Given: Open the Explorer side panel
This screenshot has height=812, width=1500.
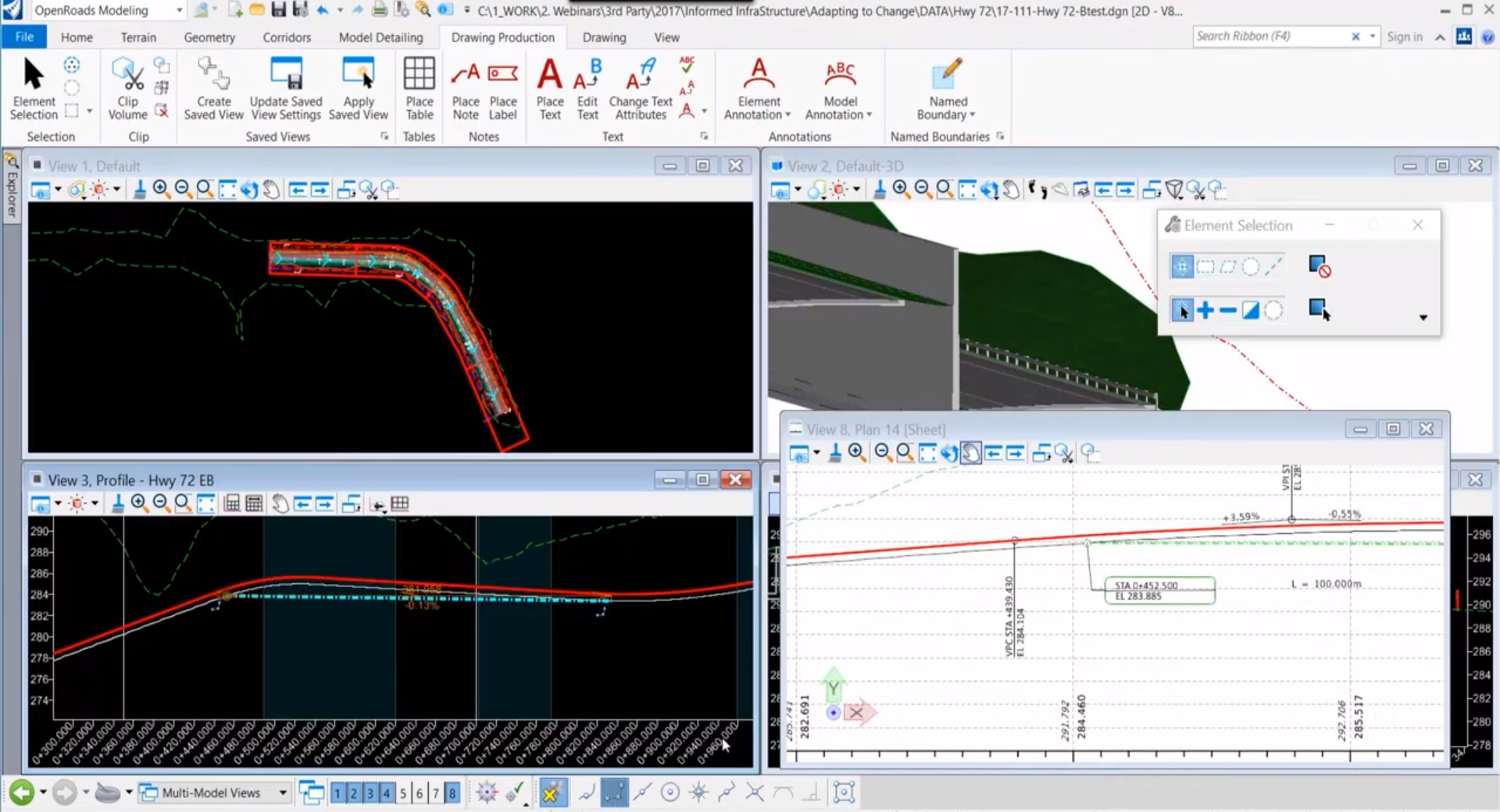Looking at the screenshot, I should tap(12, 187).
